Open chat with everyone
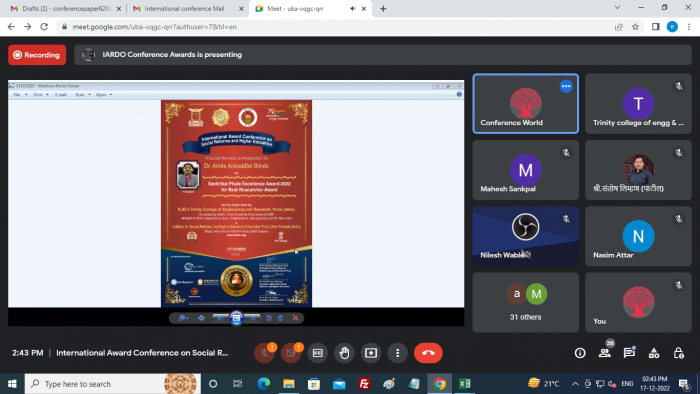The height and width of the screenshot is (394, 700). point(629,353)
